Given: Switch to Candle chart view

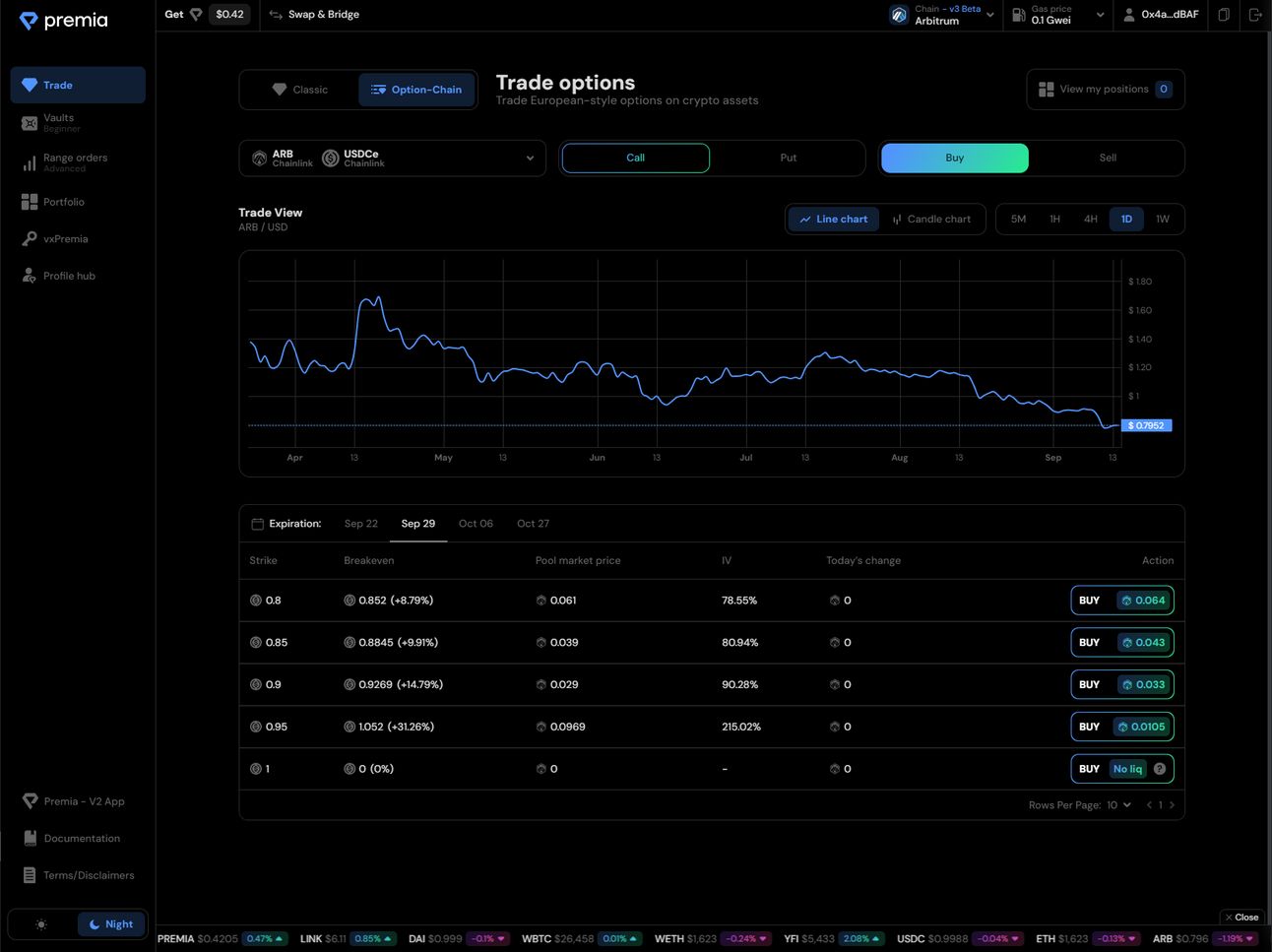Looking at the screenshot, I should click(x=931, y=220).
